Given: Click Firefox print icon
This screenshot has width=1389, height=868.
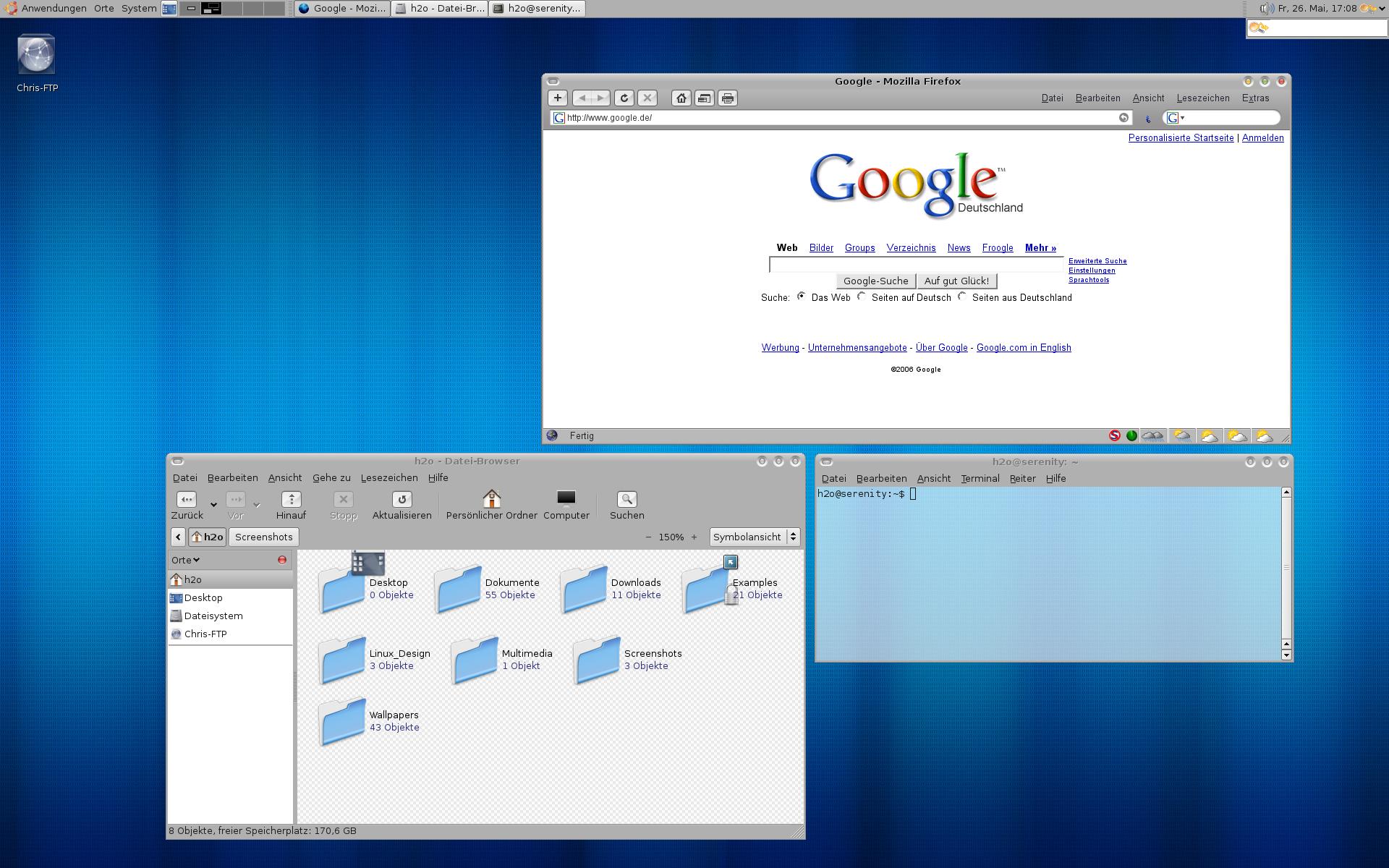Looking at the screenshot, I should pyautogui.click(x=728, y=98).
